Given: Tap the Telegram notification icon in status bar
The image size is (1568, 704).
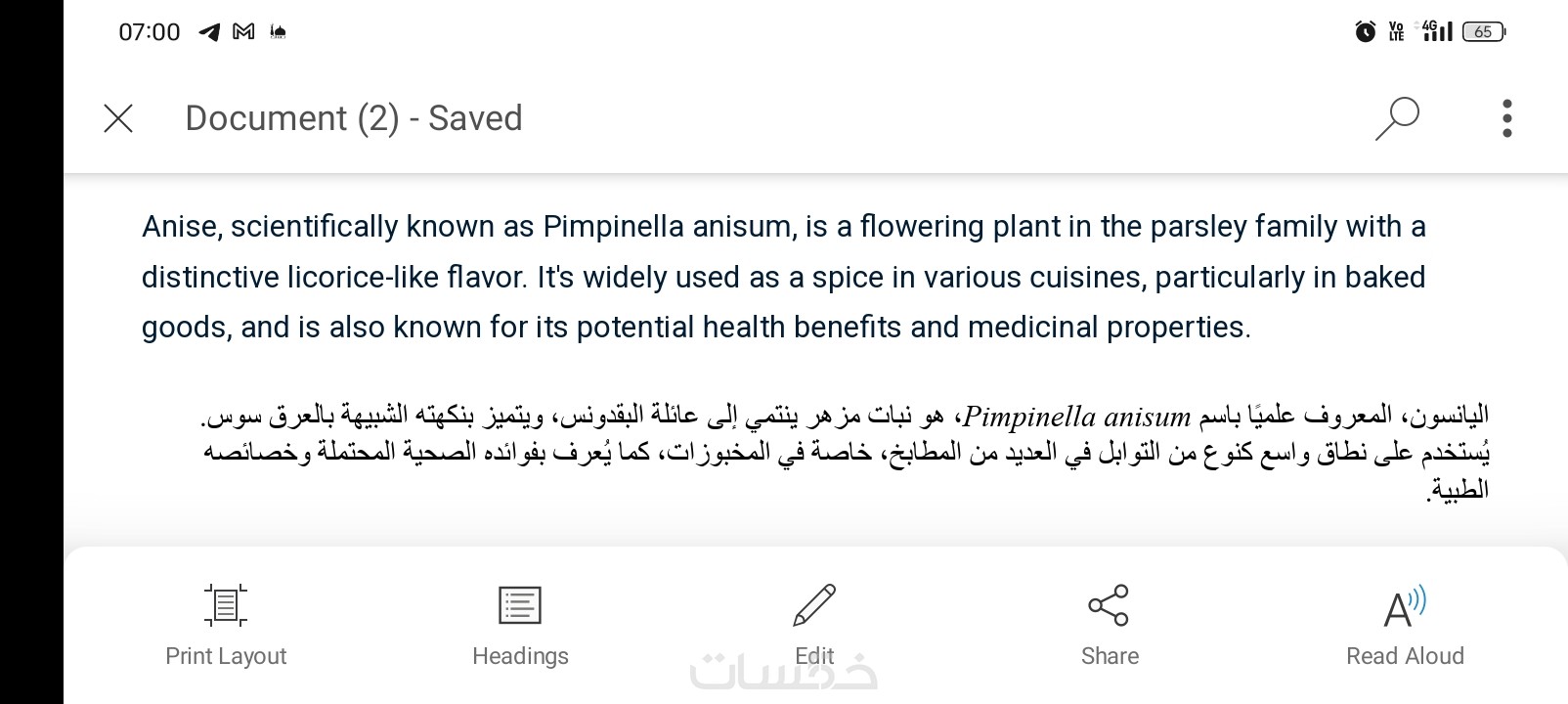Looking at the screenshot, I should click(x=209, y=32).
